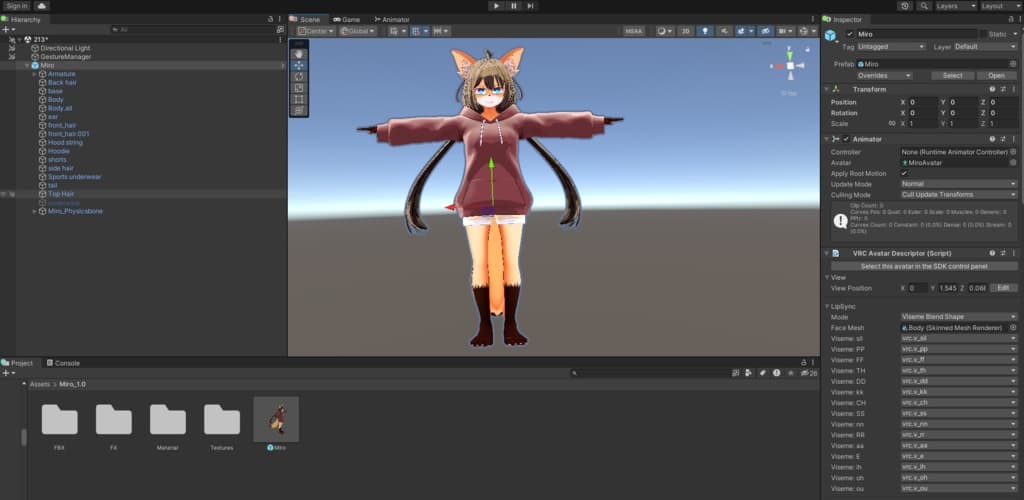Toggle Apply Root Motion checkbox
The width and height of the screenshot is (1024, 500).
click(x=904, y=174)
